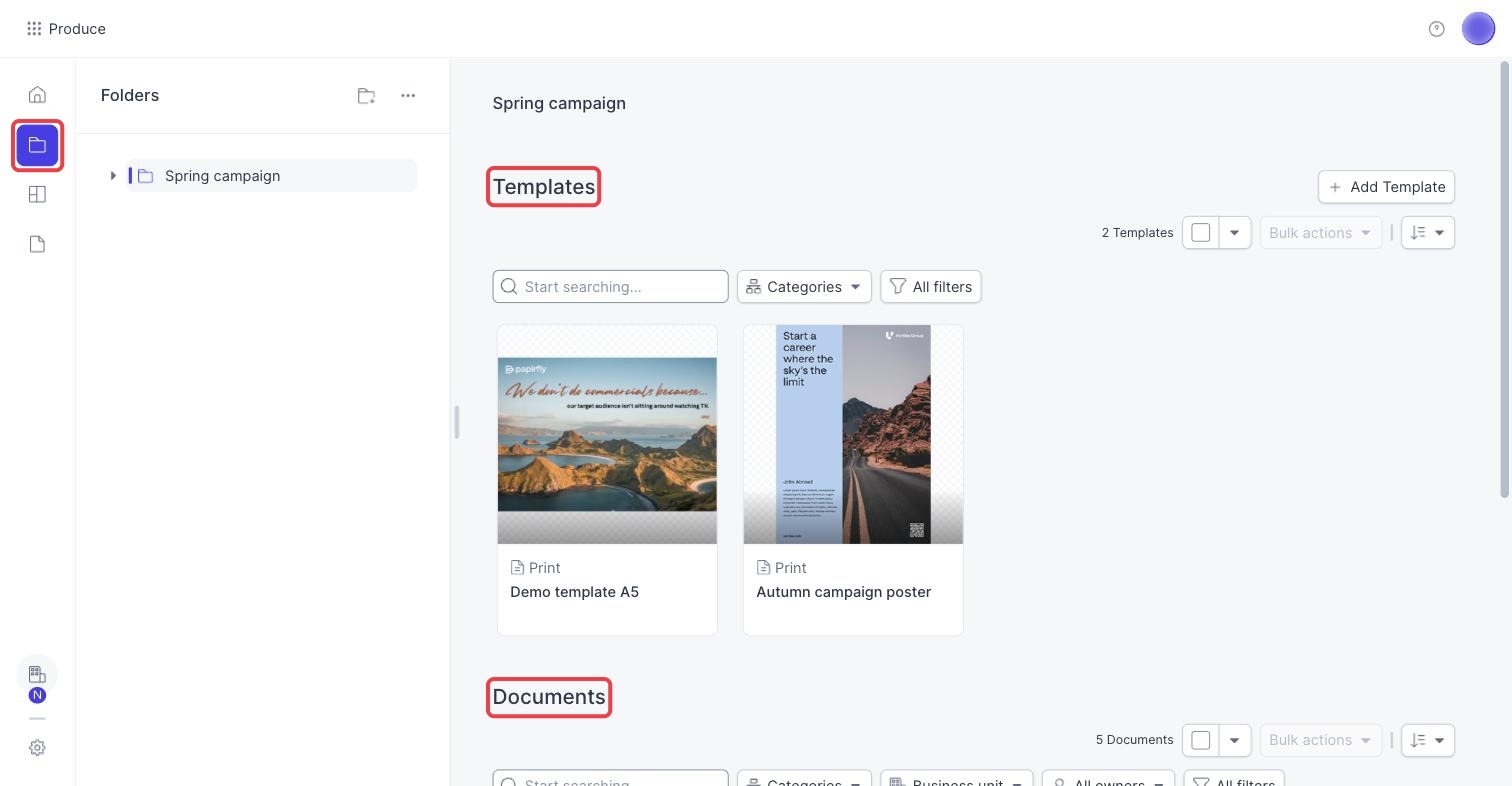Open Categories dropdown in Templates section

coord(804,287)
